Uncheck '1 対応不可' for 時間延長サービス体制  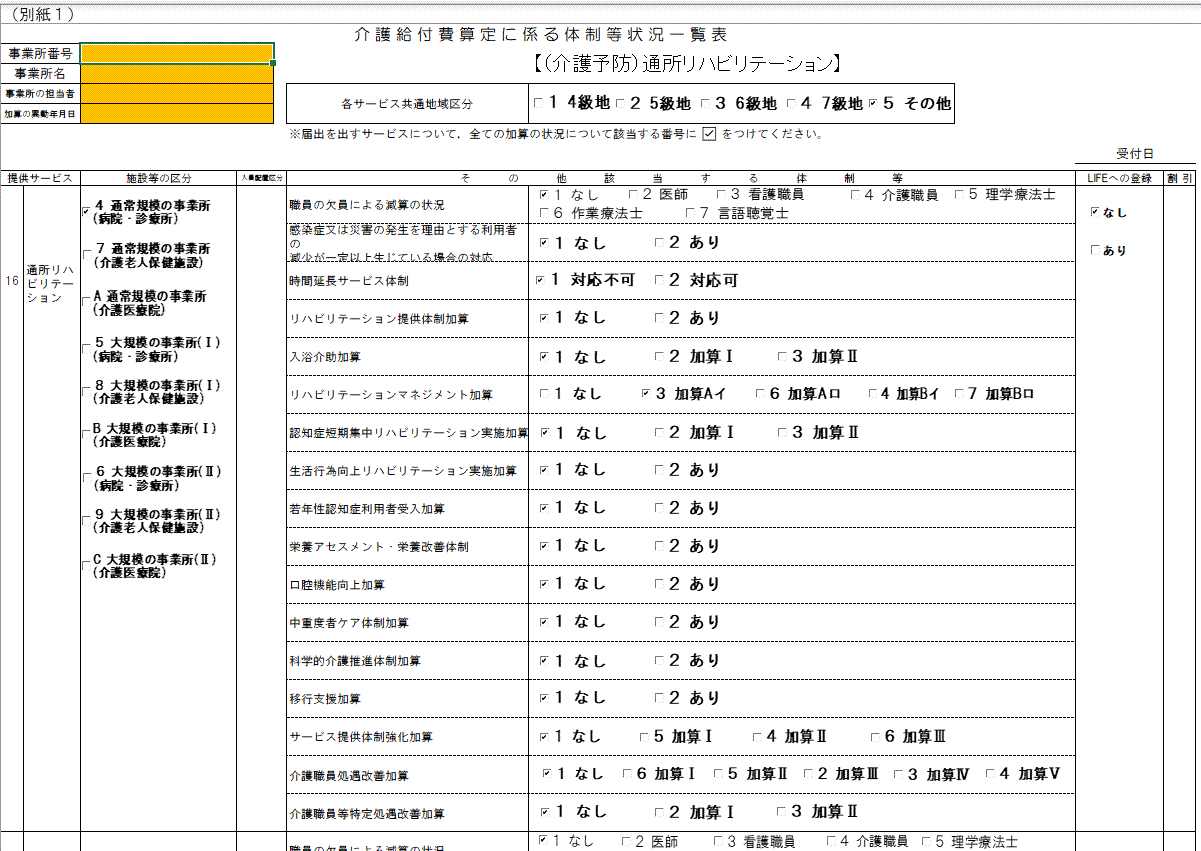[541, 280]
